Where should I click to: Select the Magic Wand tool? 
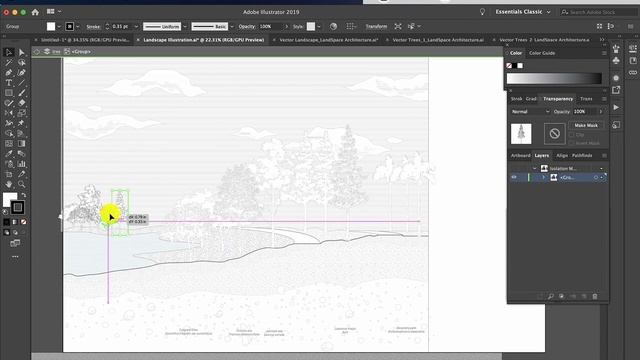coord(9,62)
